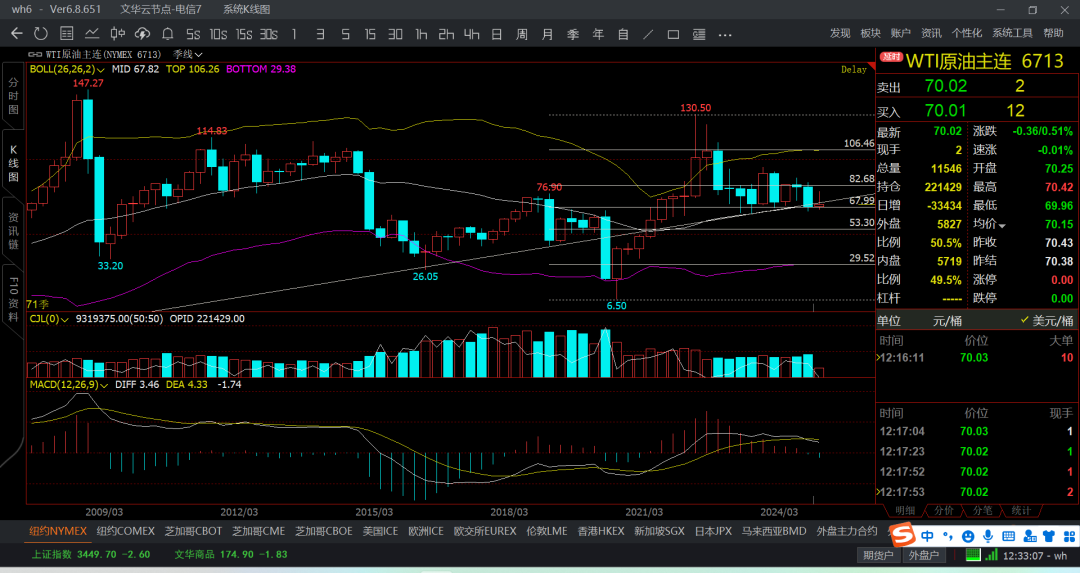Select the 芝加哥CBOT exchange tab
The image size is (1080, 573).
(194, 531)
